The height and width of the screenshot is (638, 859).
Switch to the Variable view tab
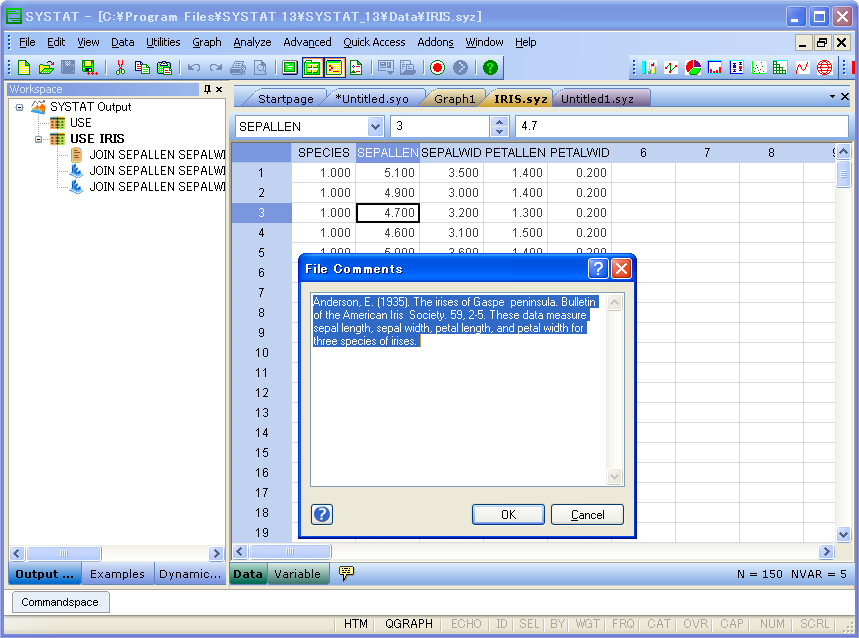click(297, 573)
